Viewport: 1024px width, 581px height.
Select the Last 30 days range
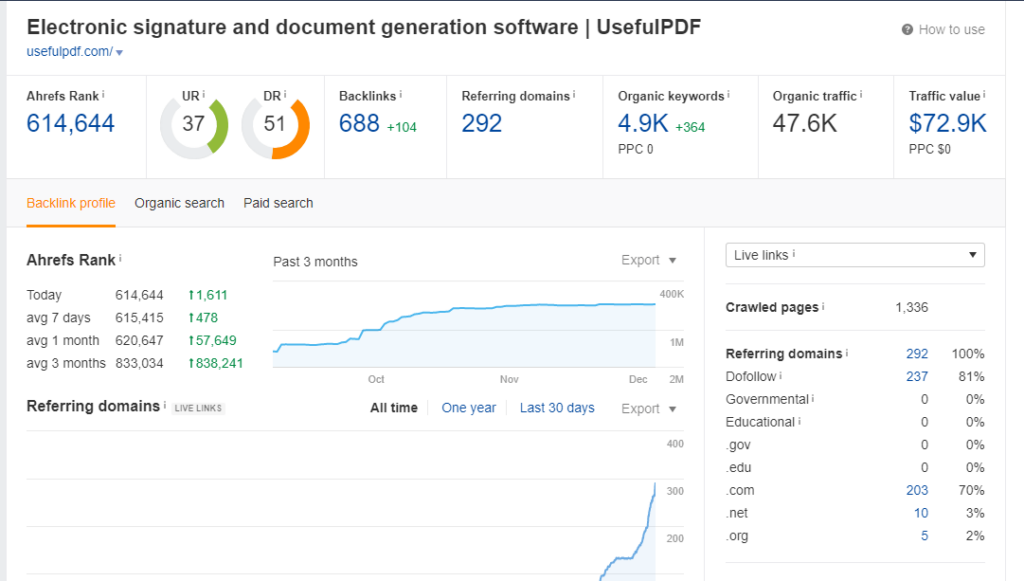coord(557,408)
